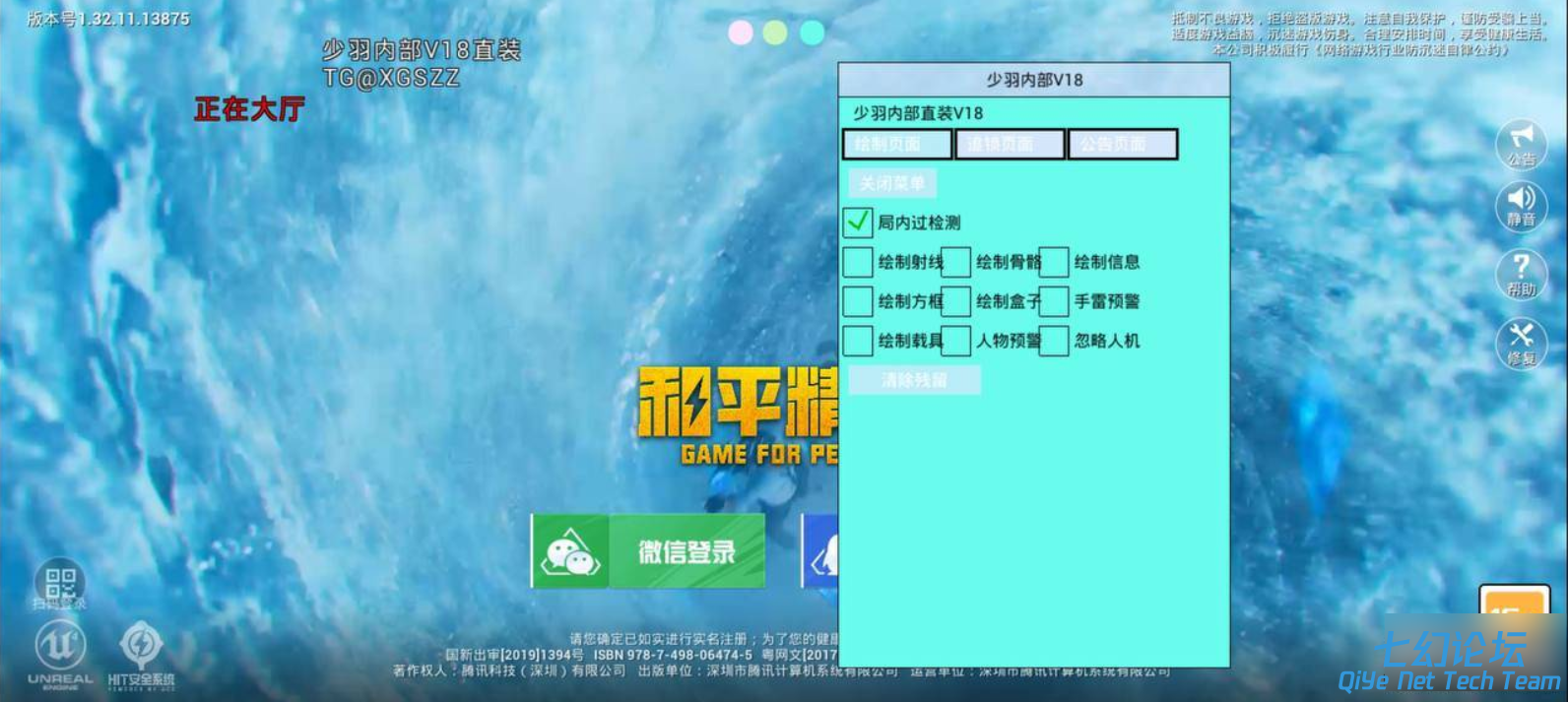Enable the 人物预警 checkbox
This screenshot has width=1568, height=702.
[955, 341]
